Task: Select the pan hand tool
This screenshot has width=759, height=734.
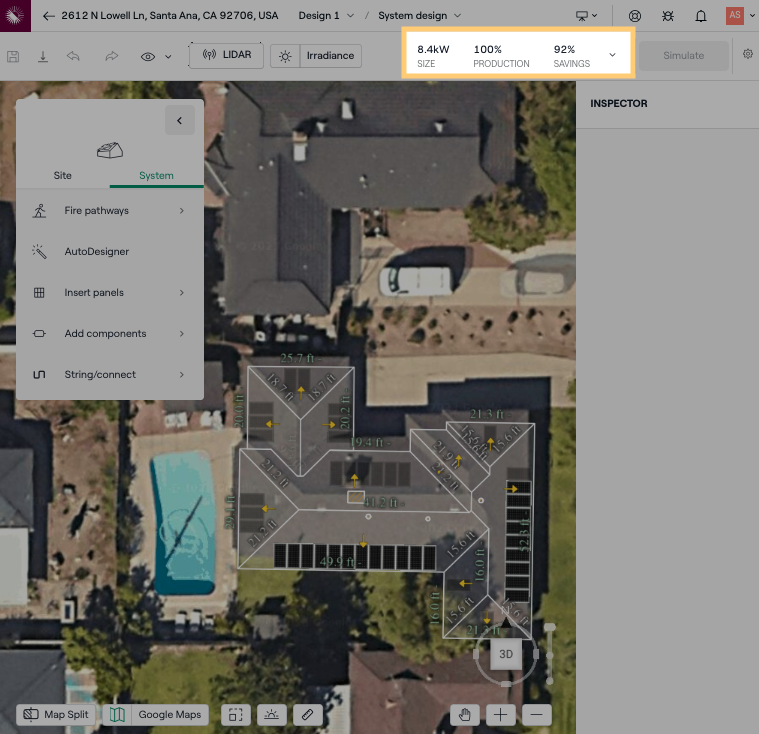Action: pyautogui.click(x=463, y=714)
